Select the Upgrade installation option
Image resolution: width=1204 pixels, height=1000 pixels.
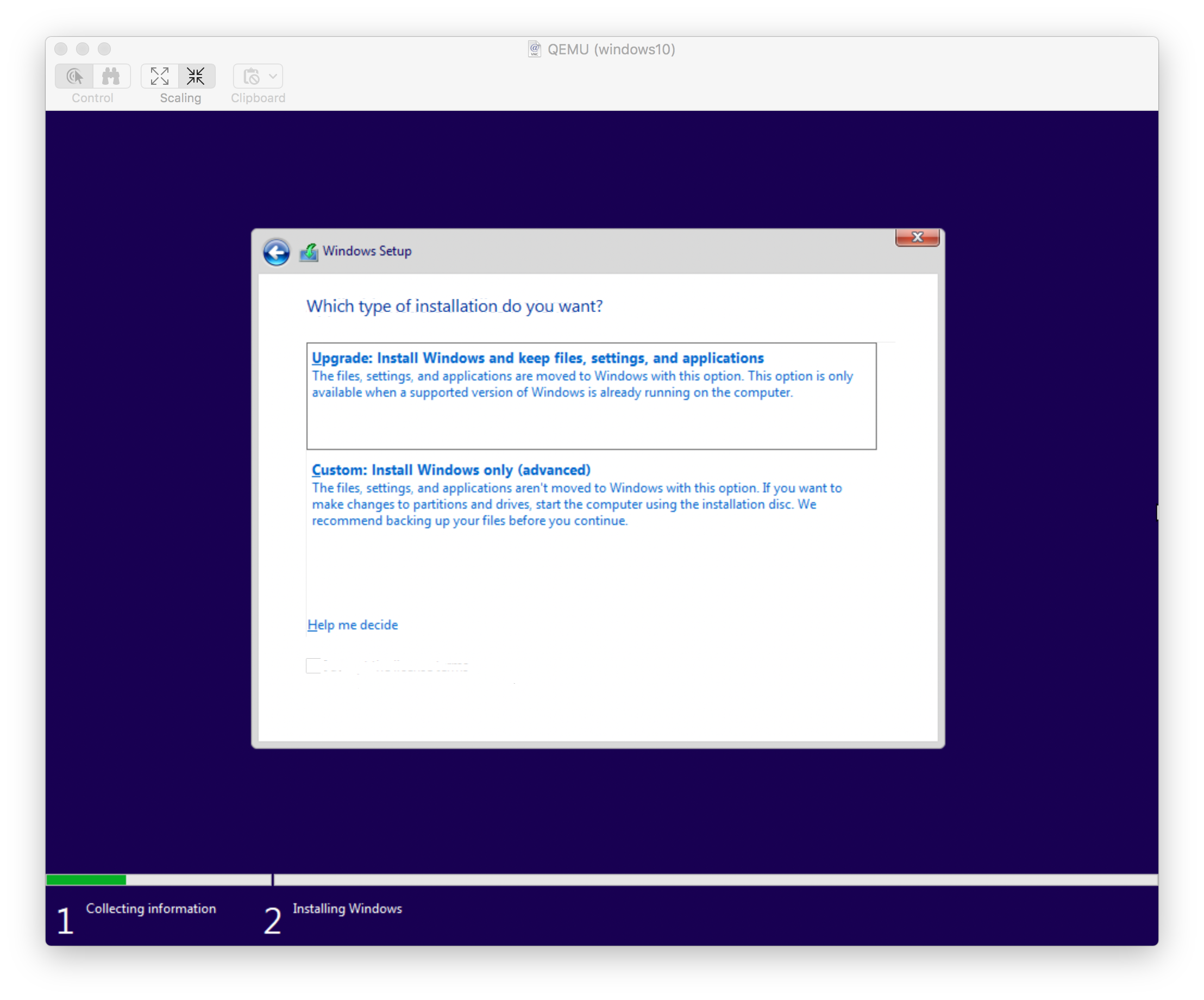[537, 357]
